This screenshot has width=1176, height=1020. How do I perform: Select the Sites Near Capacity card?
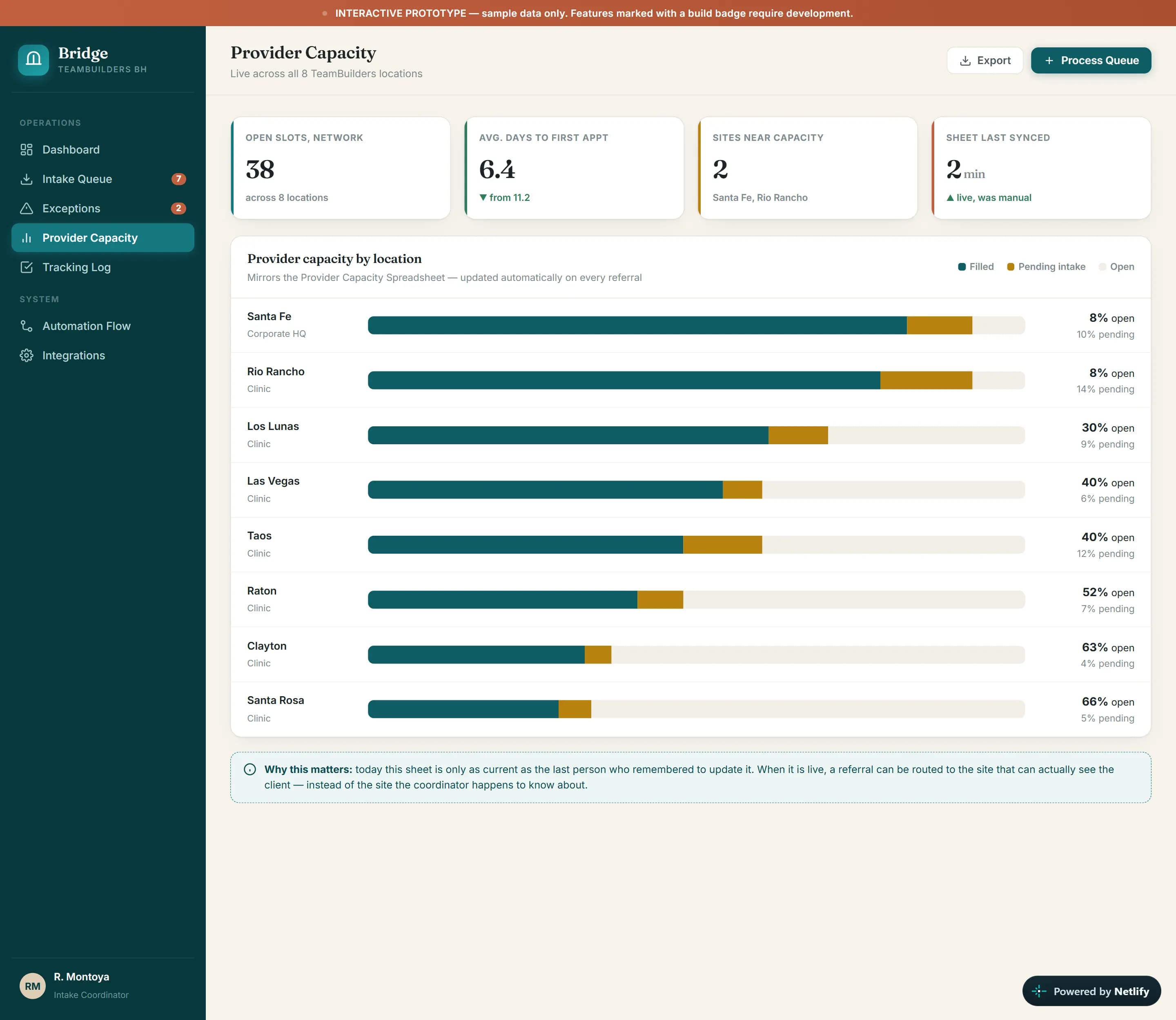tap(807, 168)
